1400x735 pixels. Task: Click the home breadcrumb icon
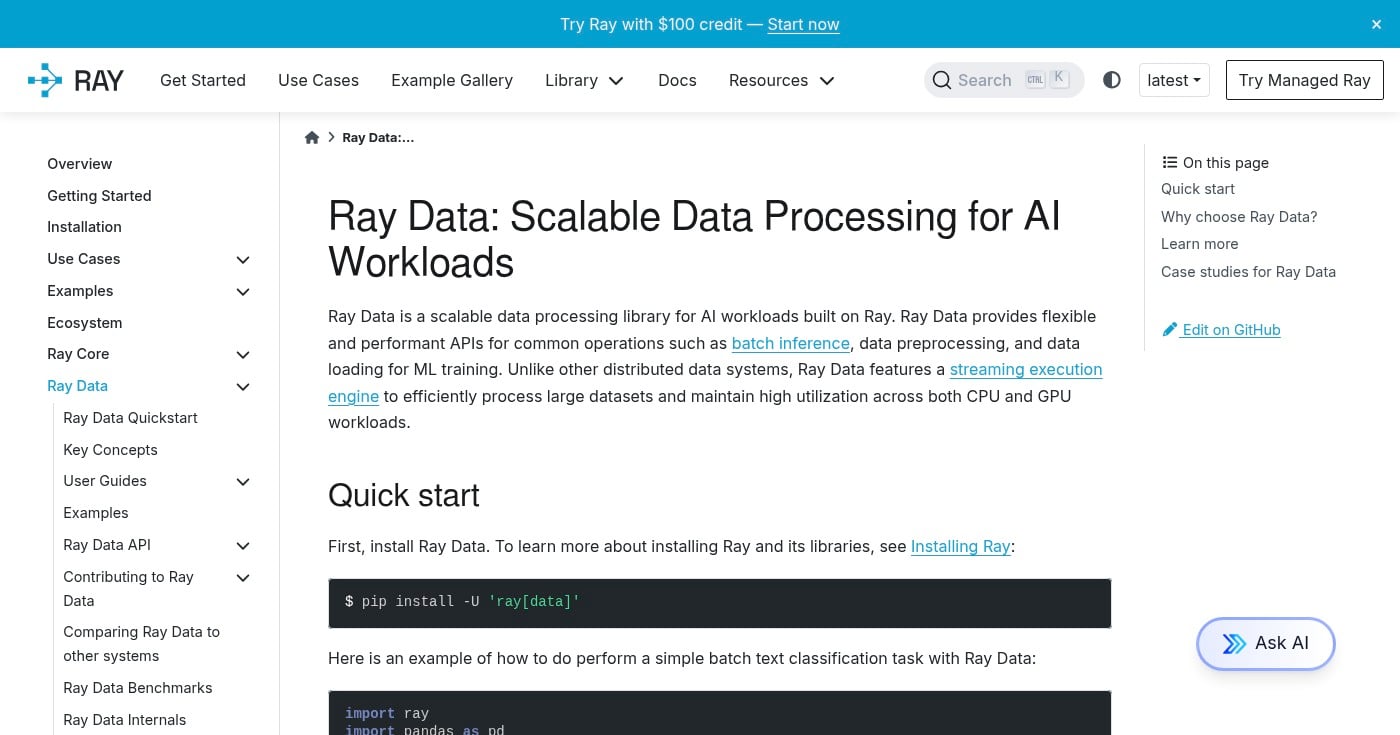(x=312, y=138)
